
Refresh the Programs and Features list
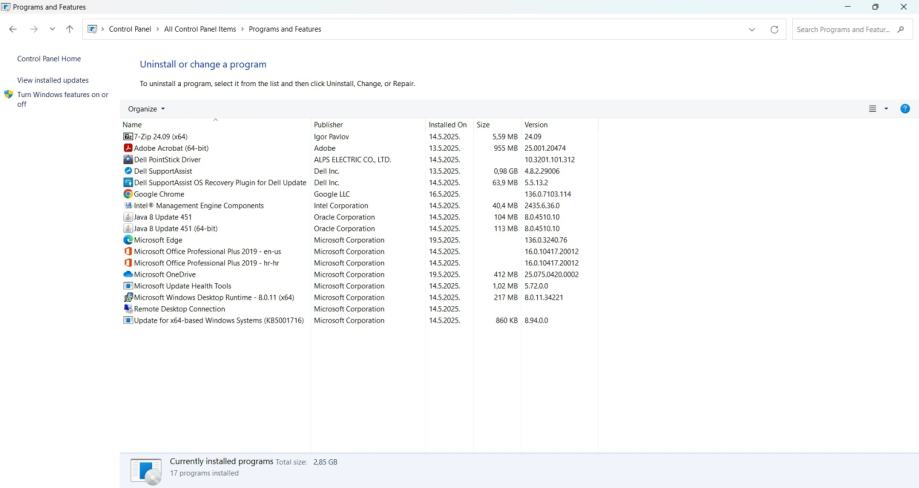coord(774,29)
